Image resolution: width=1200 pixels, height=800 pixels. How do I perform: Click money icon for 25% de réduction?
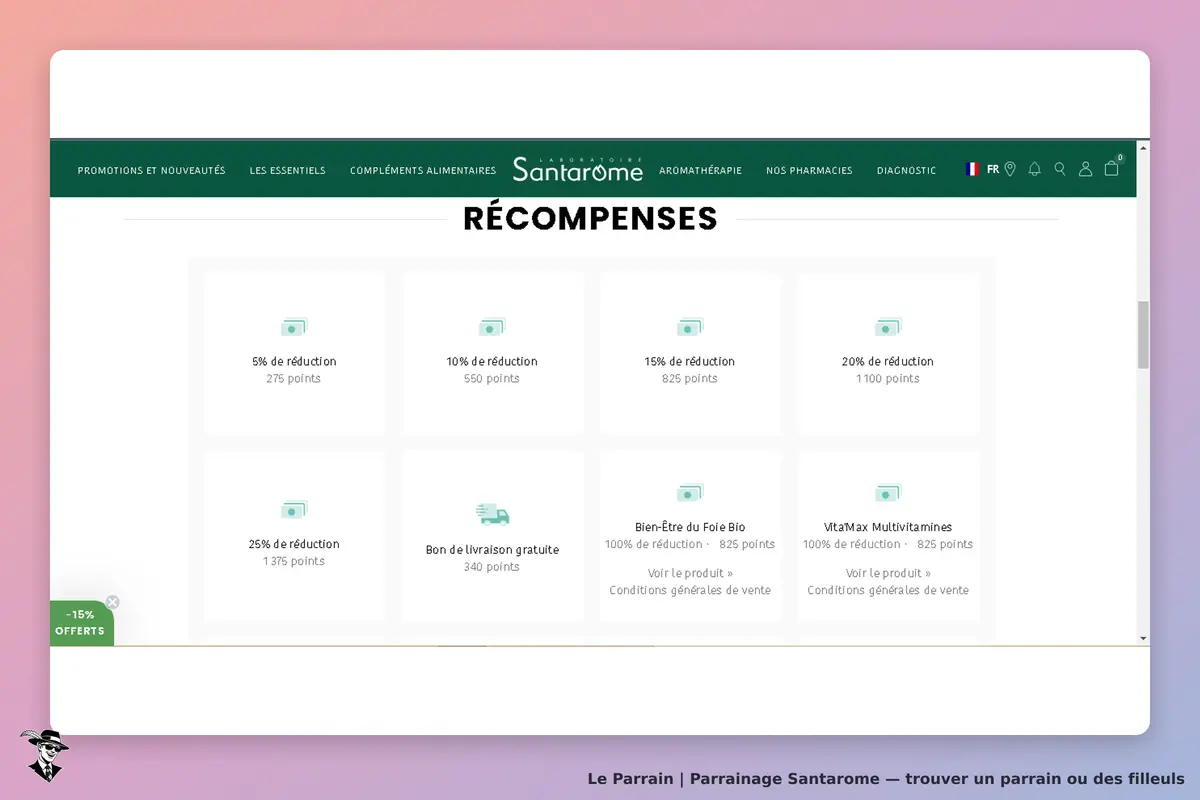click(x=294, y=510)
